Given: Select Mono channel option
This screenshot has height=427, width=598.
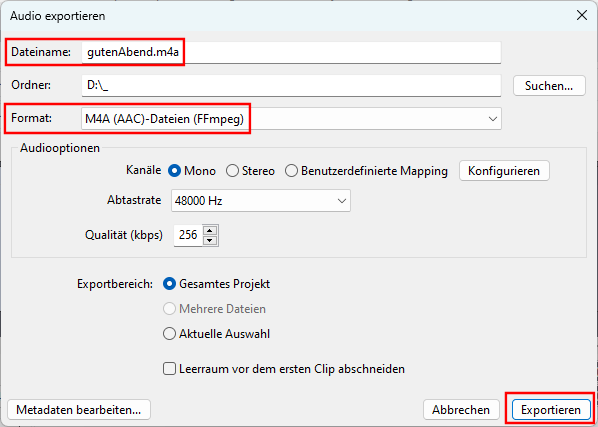Looking at the screenshot, I should coord(174,171).
